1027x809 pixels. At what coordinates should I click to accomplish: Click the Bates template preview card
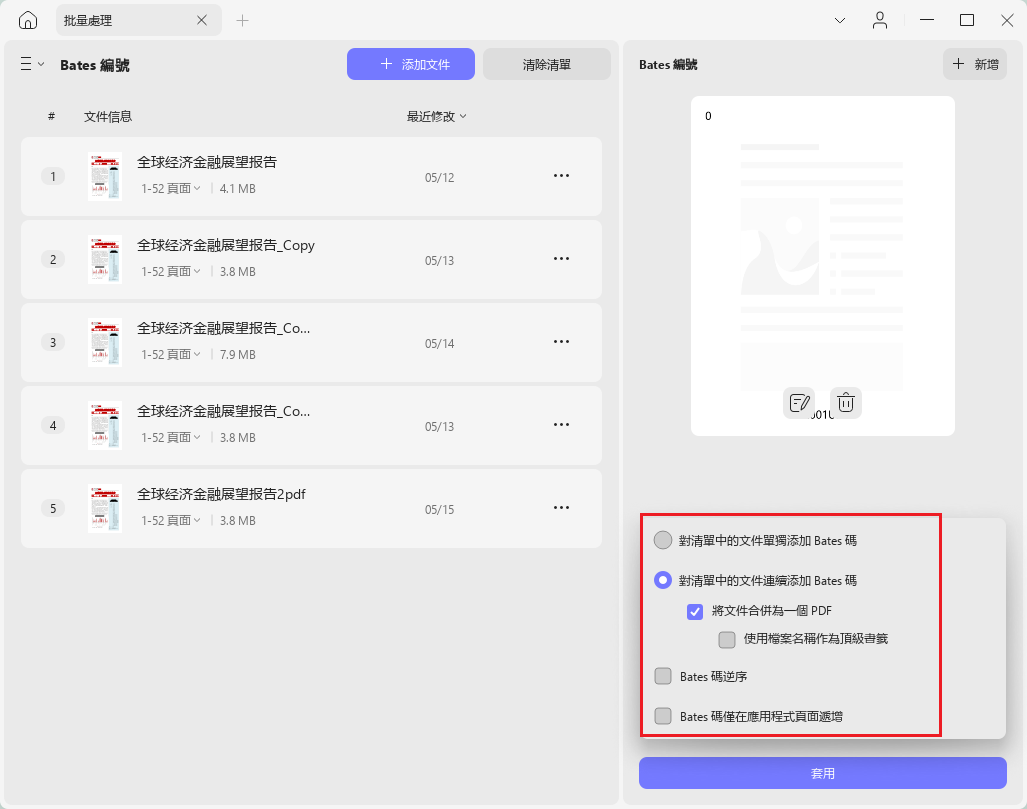point(823,266)
